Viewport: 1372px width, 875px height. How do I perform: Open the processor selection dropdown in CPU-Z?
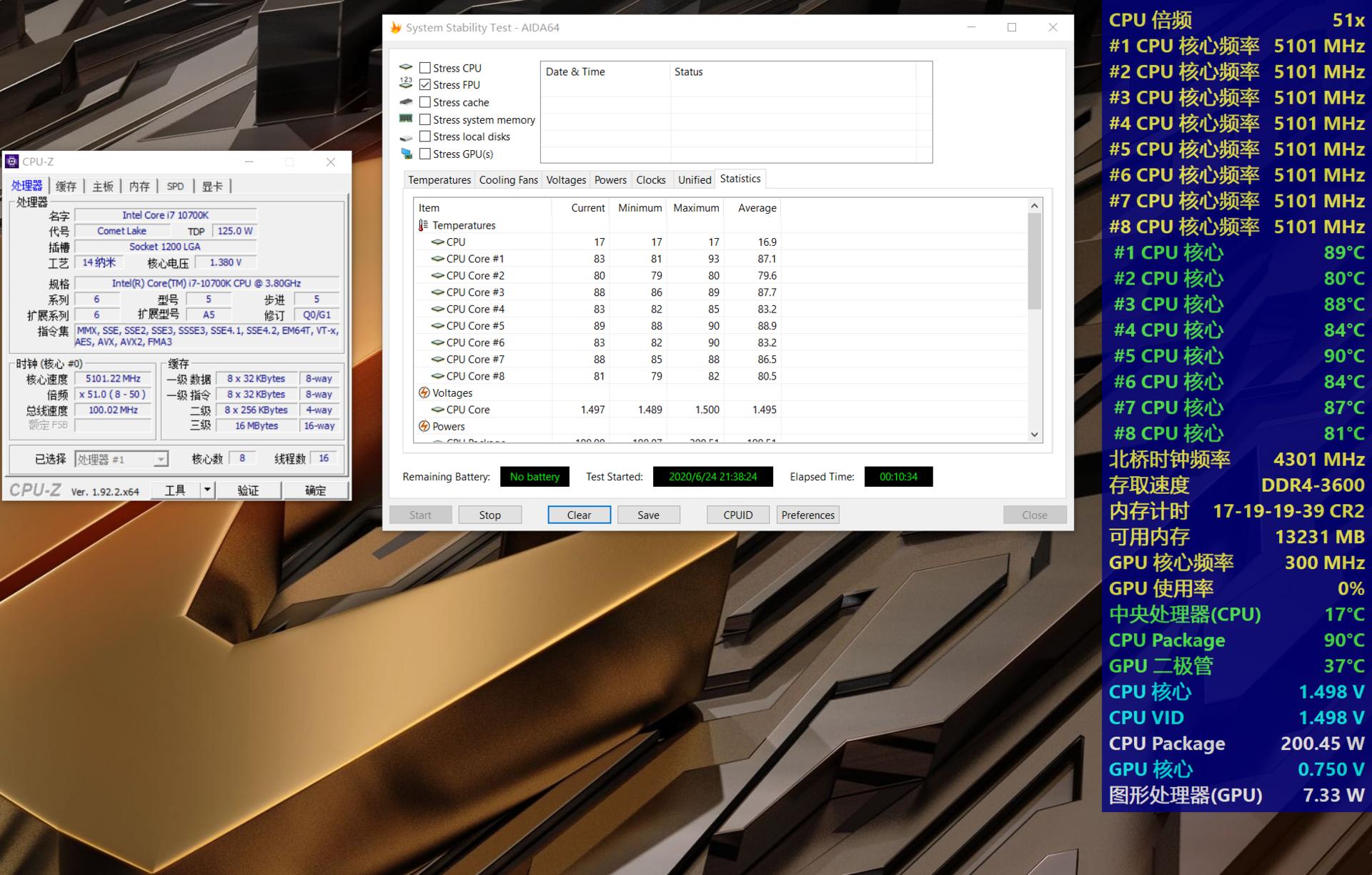point(161,459)
